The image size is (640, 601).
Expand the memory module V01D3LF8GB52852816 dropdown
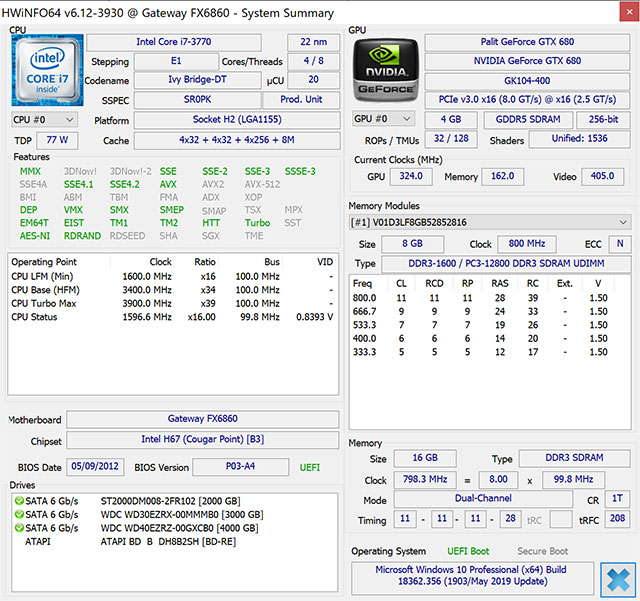tap(490, 223)
